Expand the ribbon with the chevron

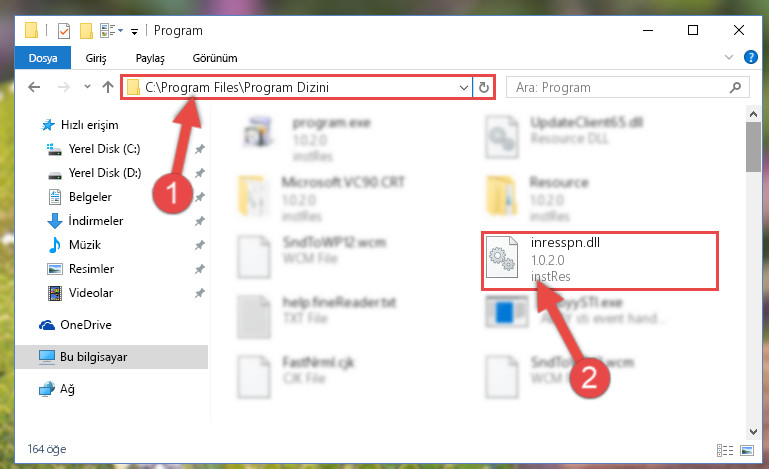point(728,57)
